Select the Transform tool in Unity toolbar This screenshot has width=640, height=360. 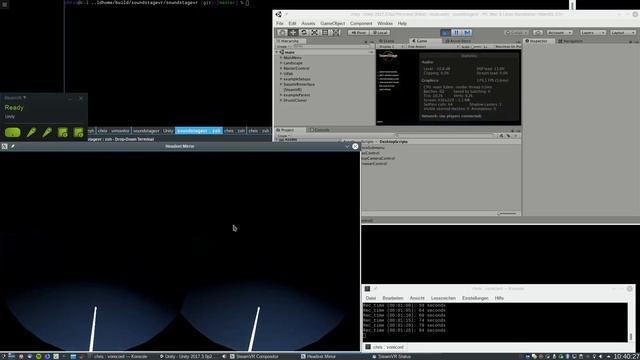[336, 32]
